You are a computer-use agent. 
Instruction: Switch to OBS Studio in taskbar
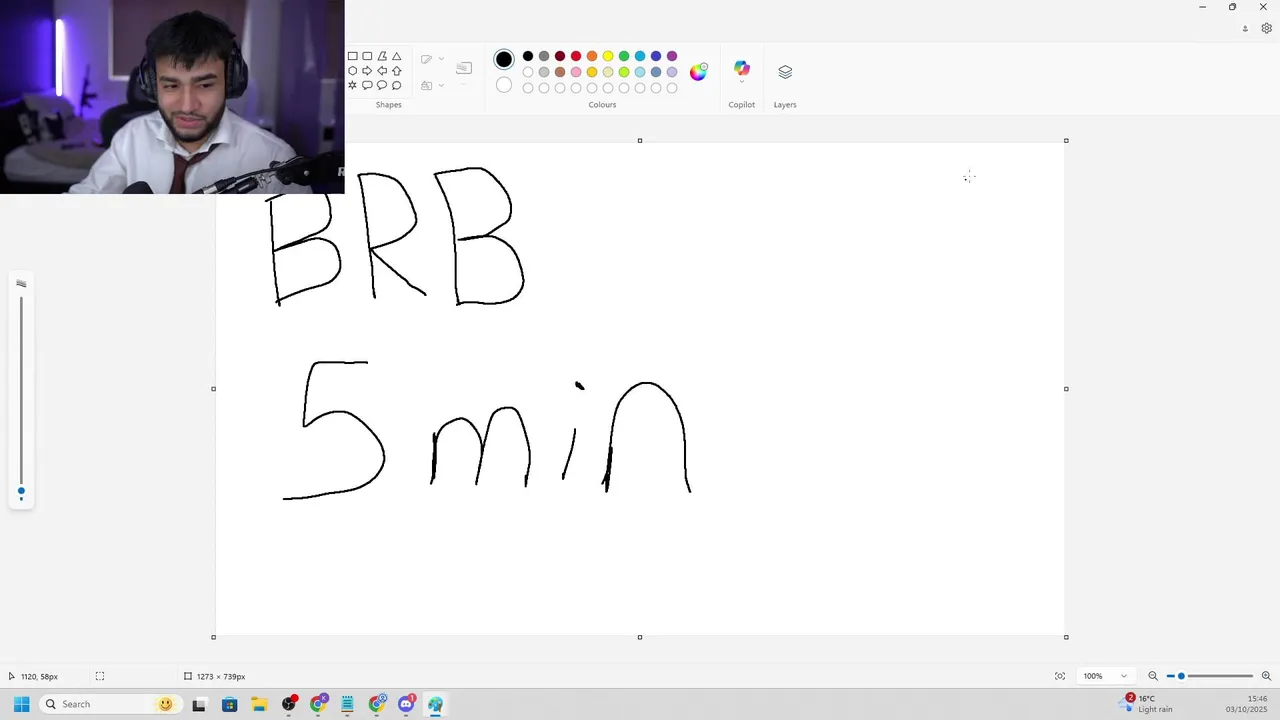(289, 704)
